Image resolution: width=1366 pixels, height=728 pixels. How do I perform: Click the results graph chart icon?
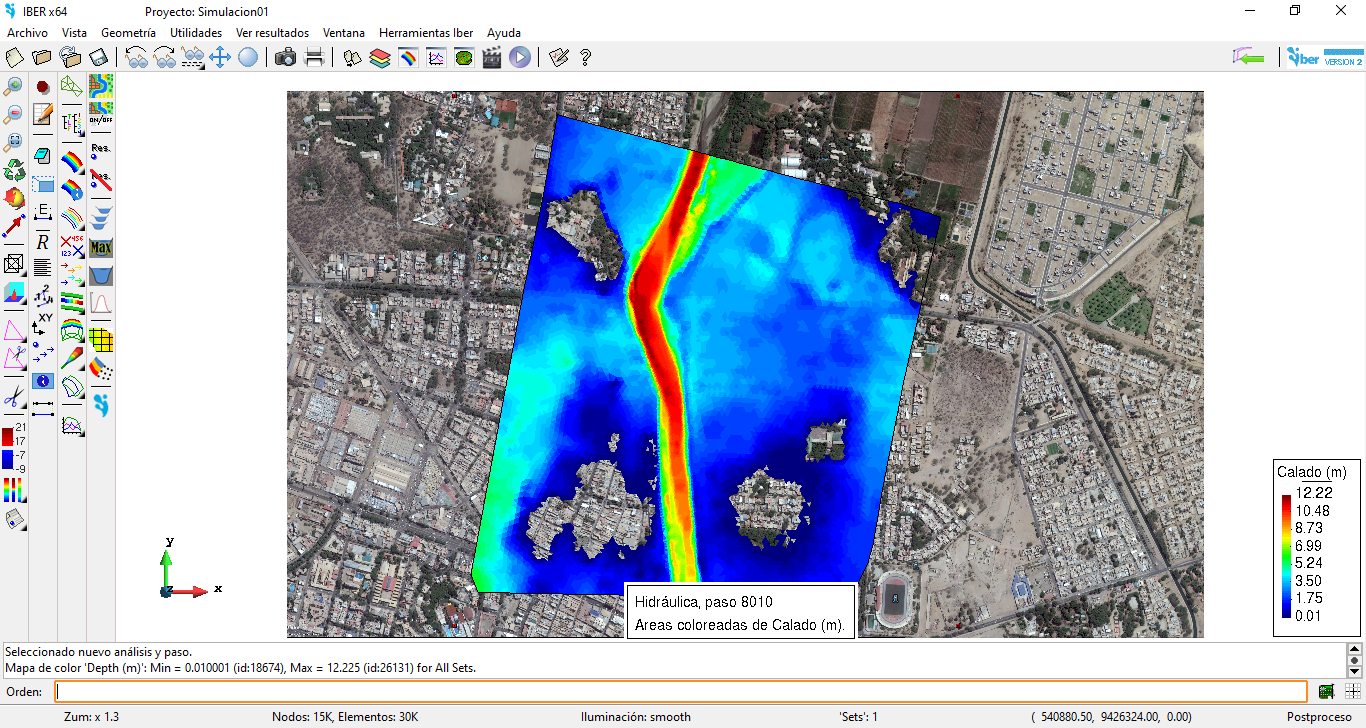(436, 57)
